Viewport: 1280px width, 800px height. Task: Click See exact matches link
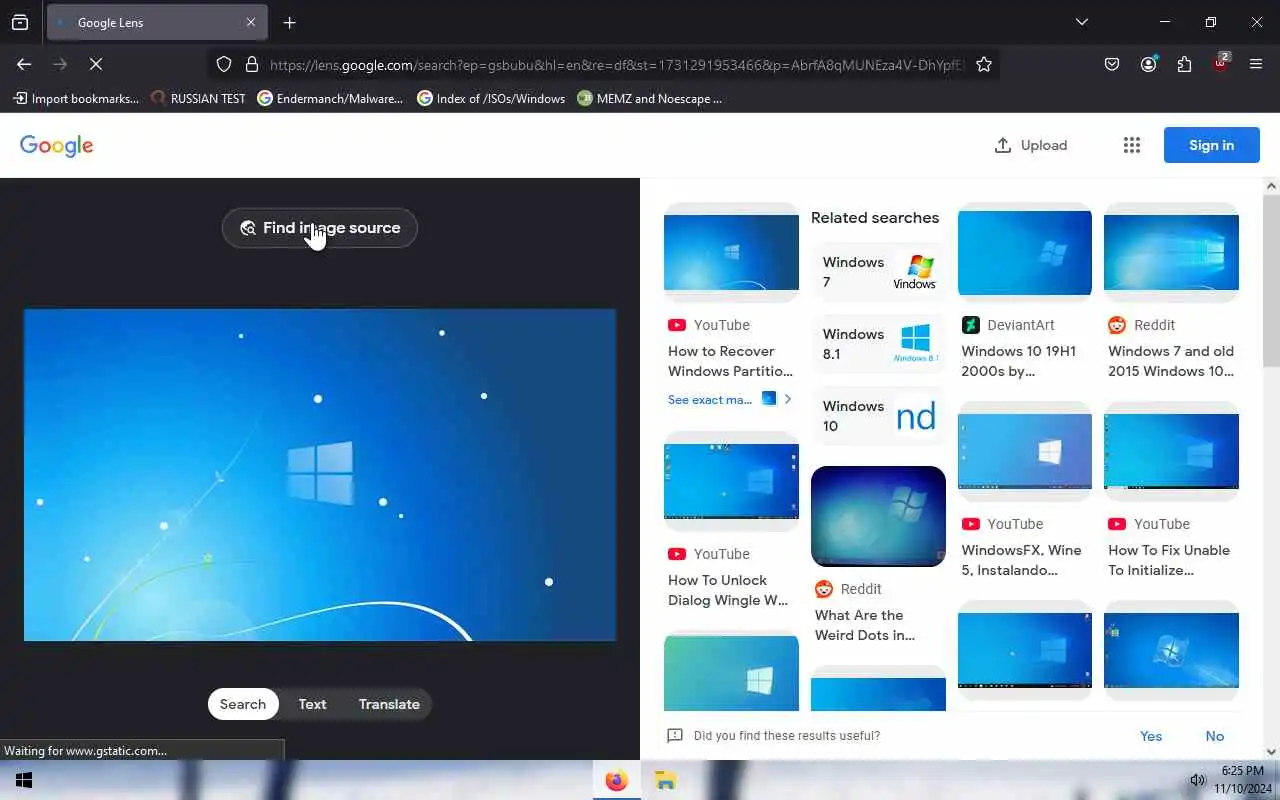(710, 399)
